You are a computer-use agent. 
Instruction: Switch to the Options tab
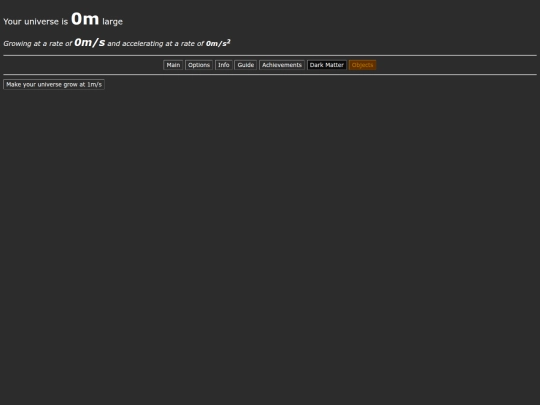199,65
